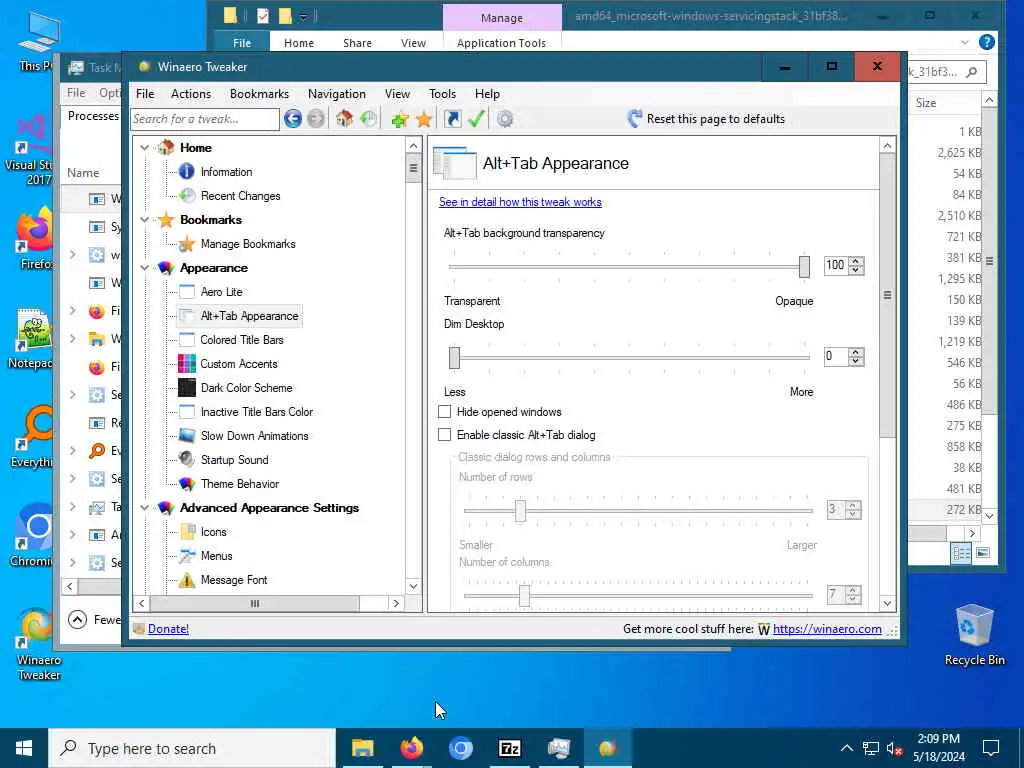Select Dark Color Scheme tweak
The width and height of the screenshot is (1024, 768).
pyautogui.click(x=246, y=388)
